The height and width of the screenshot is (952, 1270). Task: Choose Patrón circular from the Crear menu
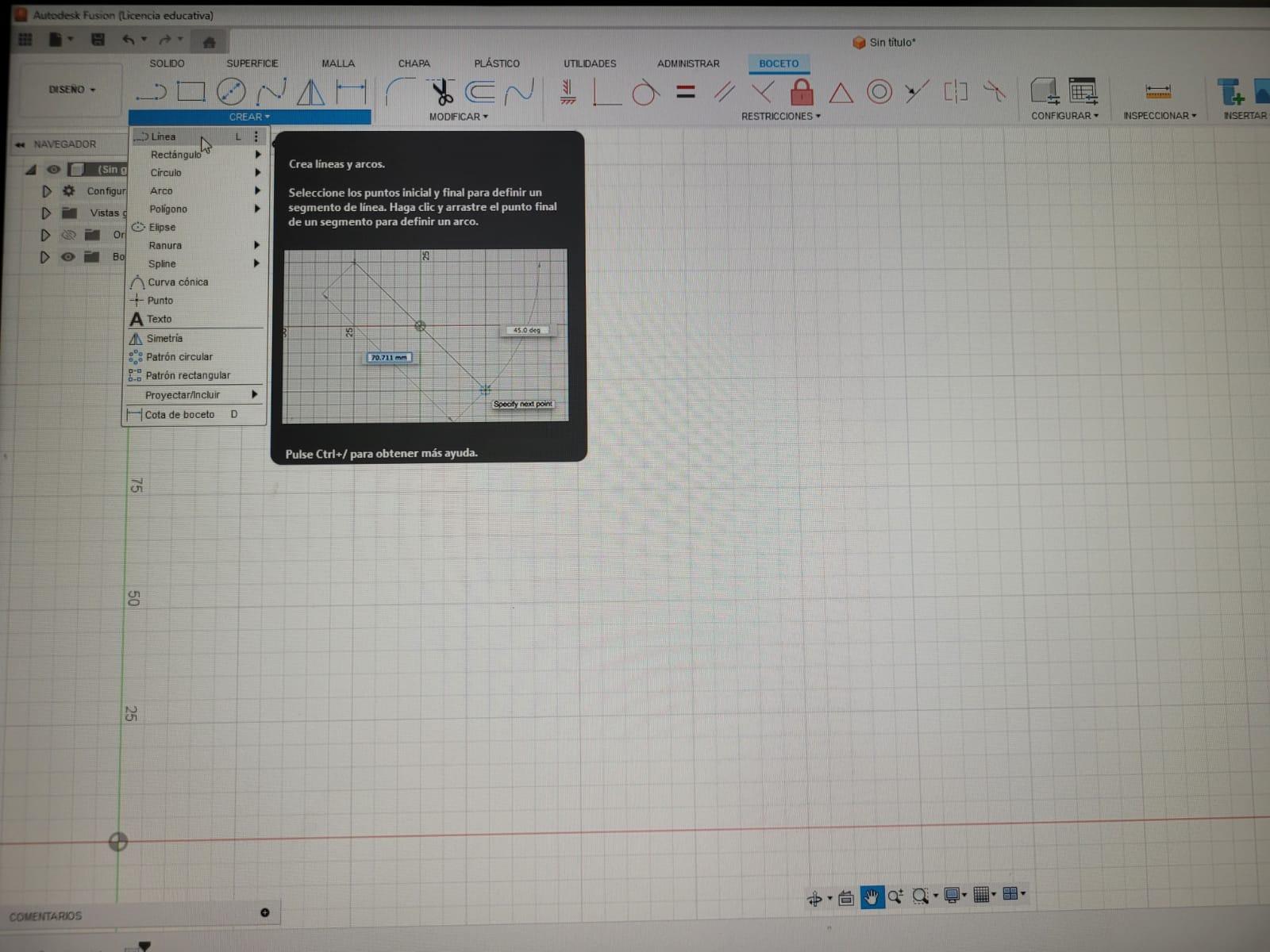click(194, 357)
